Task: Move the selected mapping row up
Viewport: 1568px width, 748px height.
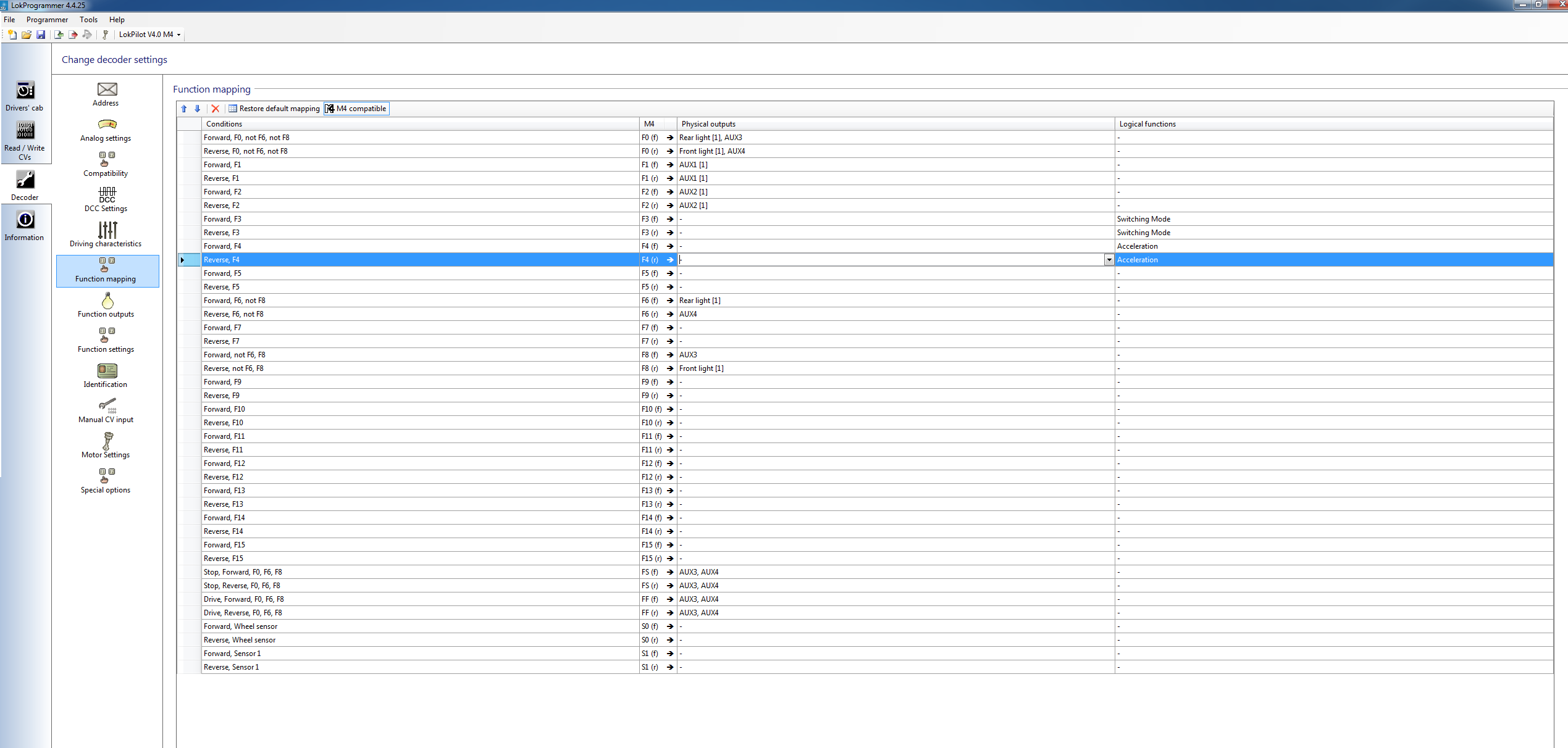Action: pyautogui.click(x=184, y=109)
